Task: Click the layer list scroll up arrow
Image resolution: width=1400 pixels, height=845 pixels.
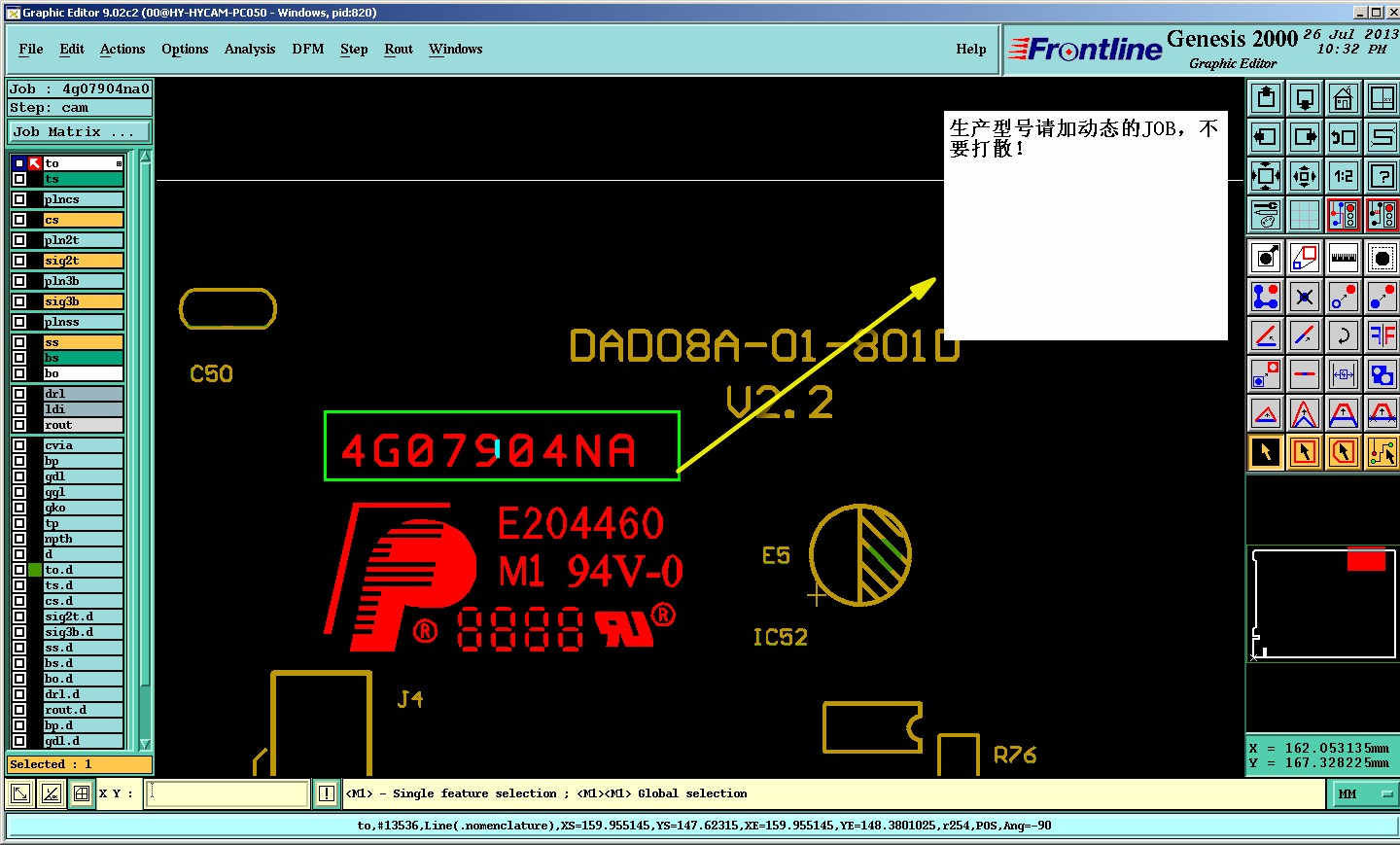Action: coord(145,157)
